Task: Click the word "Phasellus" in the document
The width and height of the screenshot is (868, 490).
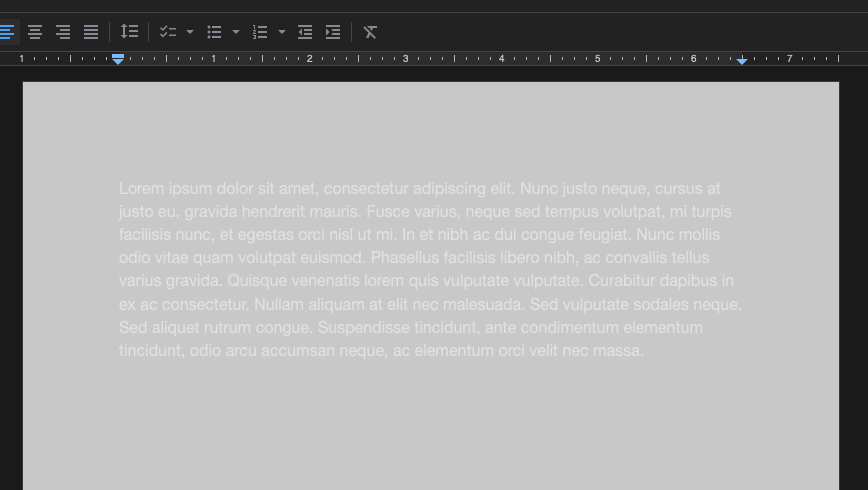Action: [405, 257]
